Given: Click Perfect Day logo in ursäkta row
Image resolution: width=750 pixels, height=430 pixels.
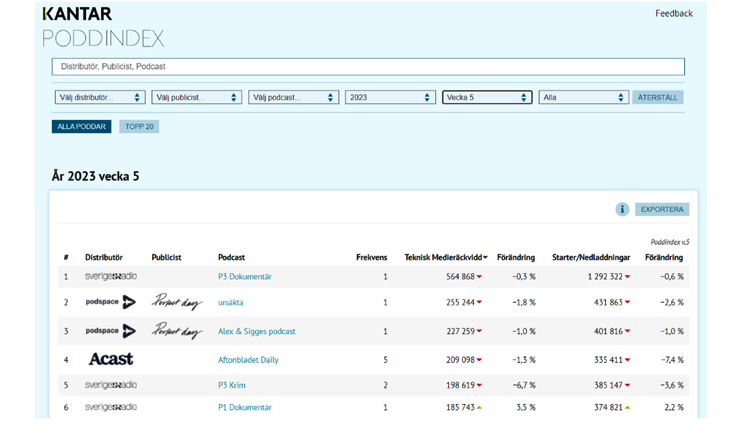Looking at the screenshot, I should tap(177, 302).
